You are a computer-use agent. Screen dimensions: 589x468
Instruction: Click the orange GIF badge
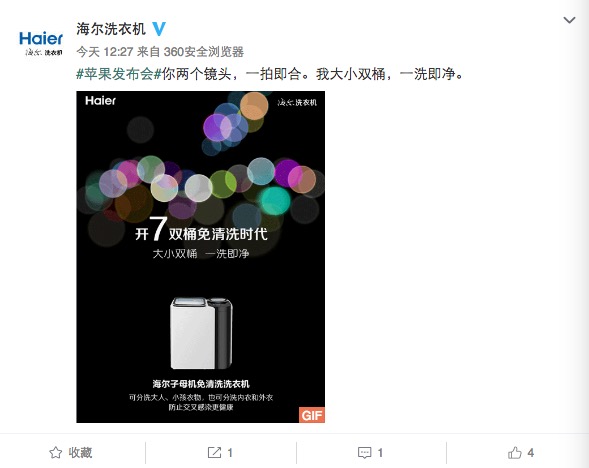312,415
